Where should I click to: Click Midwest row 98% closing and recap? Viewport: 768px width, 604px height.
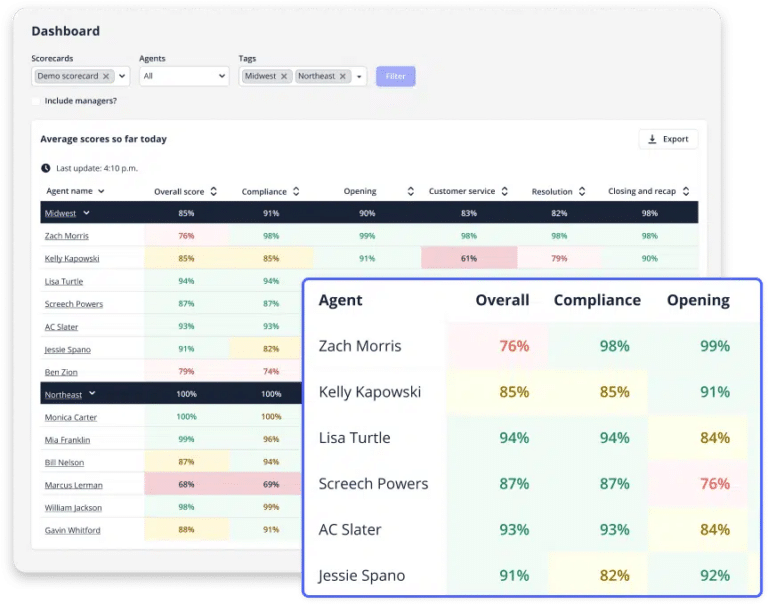coord(649,213)
